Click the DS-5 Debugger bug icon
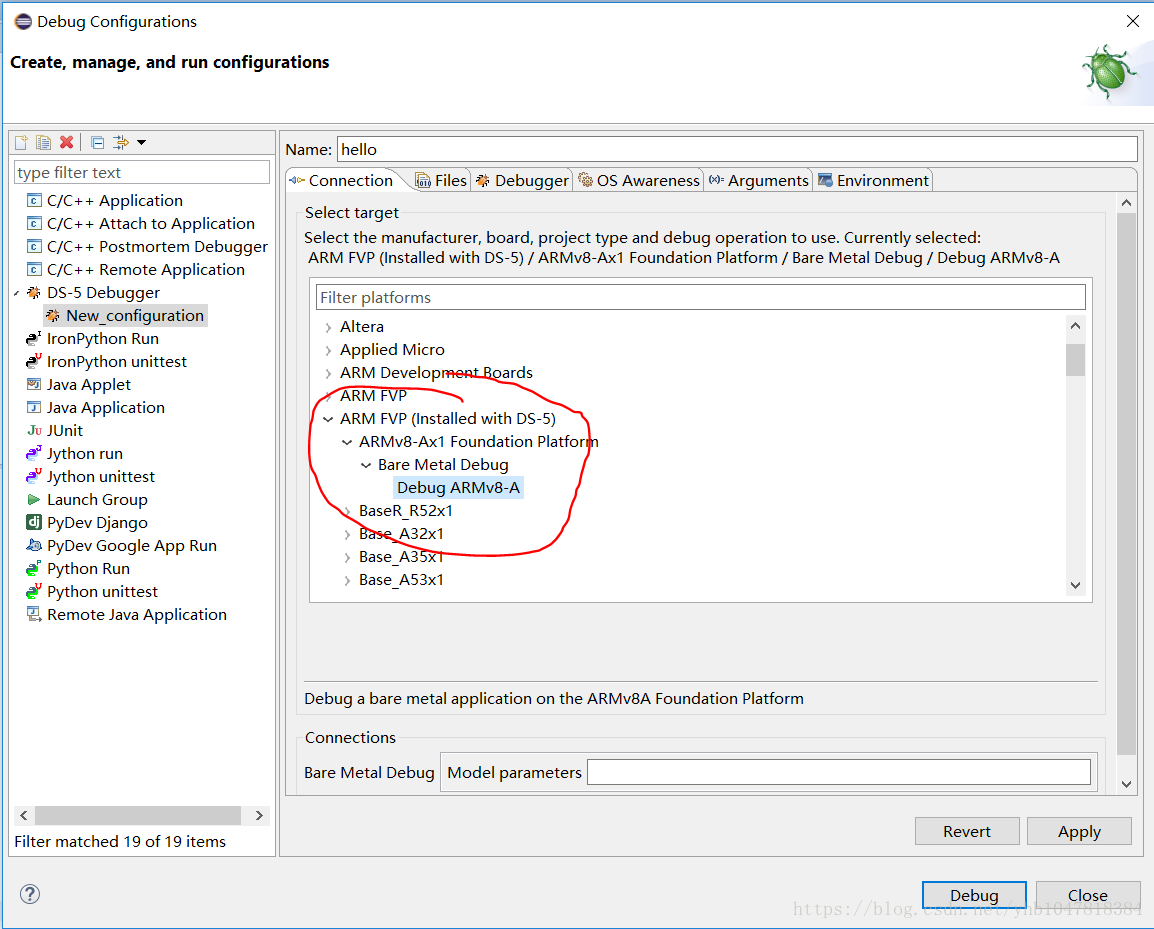The width and height of the screenshot is (1154, 929). coord(34,292)
